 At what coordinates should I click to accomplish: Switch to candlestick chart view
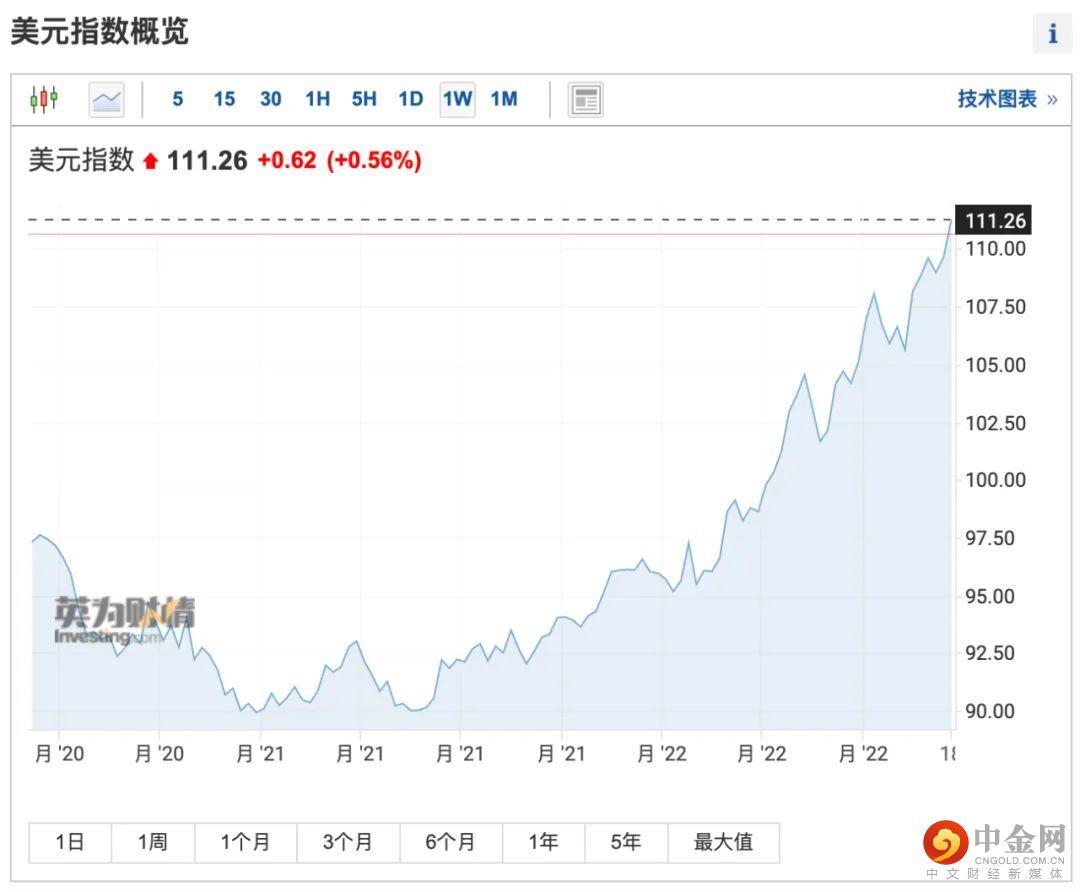click(43, 100)
